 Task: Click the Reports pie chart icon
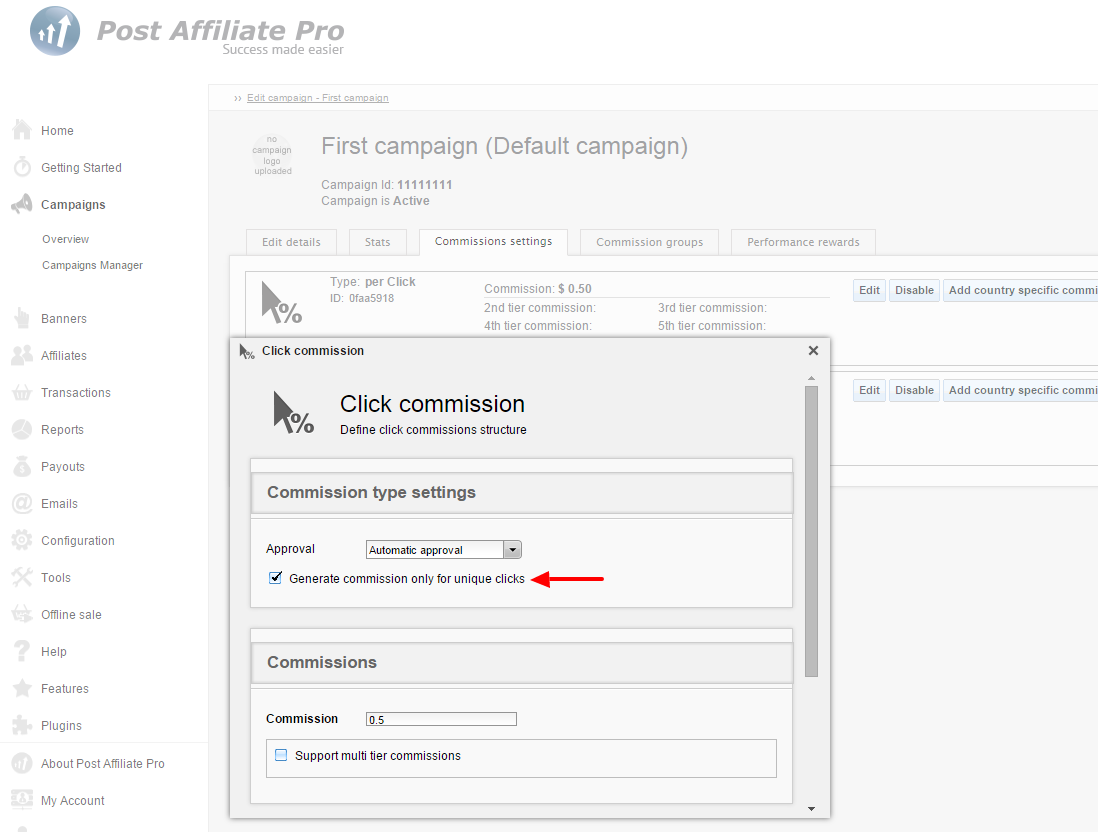(22, 429)
